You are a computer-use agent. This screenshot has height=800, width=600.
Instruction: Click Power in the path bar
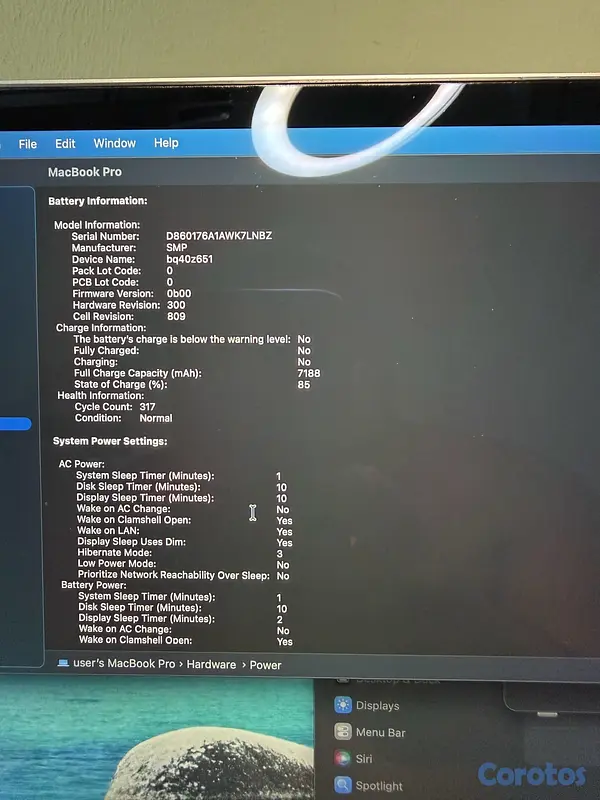(x=265, y=665)
